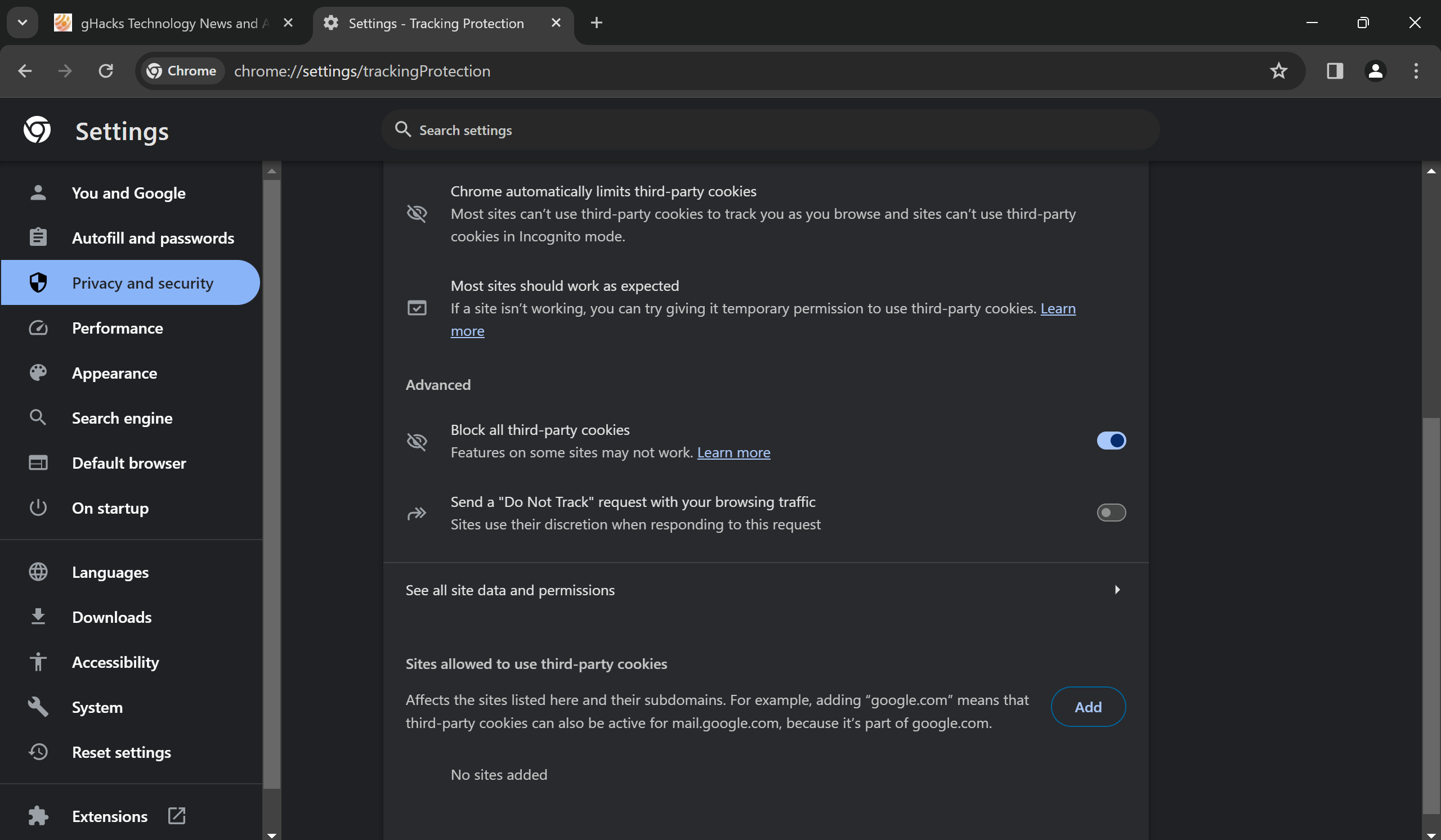Open the side panel icon
This screenshot has height=840, width=1441.
(x=1334, y=71)
